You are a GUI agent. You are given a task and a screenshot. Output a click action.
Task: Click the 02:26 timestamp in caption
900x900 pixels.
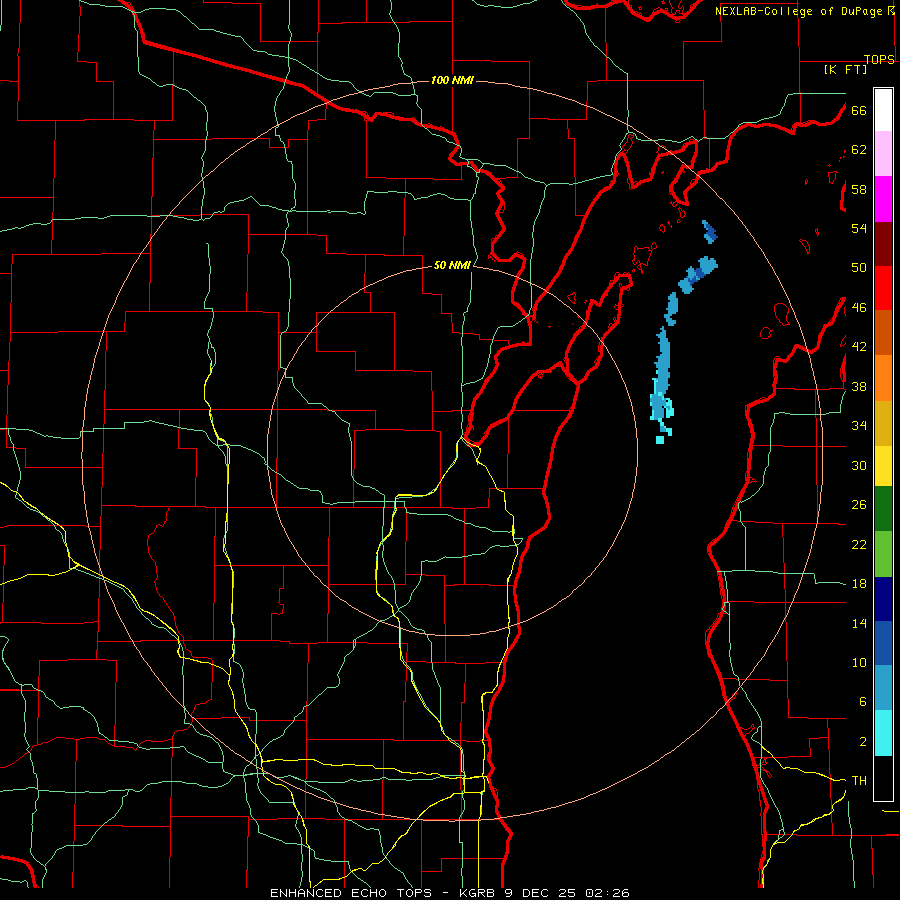(607, 893)
